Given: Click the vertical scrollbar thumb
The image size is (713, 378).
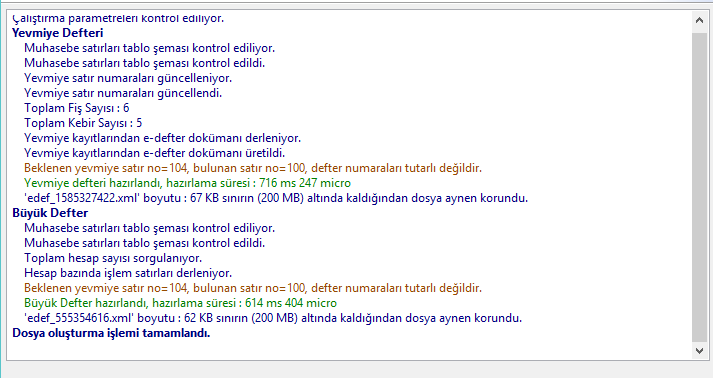Looking at the screenshot, I should [x=699, y=187].
